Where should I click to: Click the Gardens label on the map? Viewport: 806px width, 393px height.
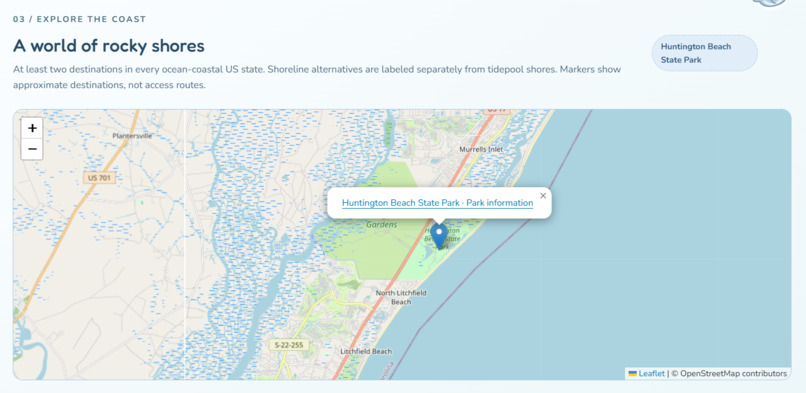(x=381, y=225)
